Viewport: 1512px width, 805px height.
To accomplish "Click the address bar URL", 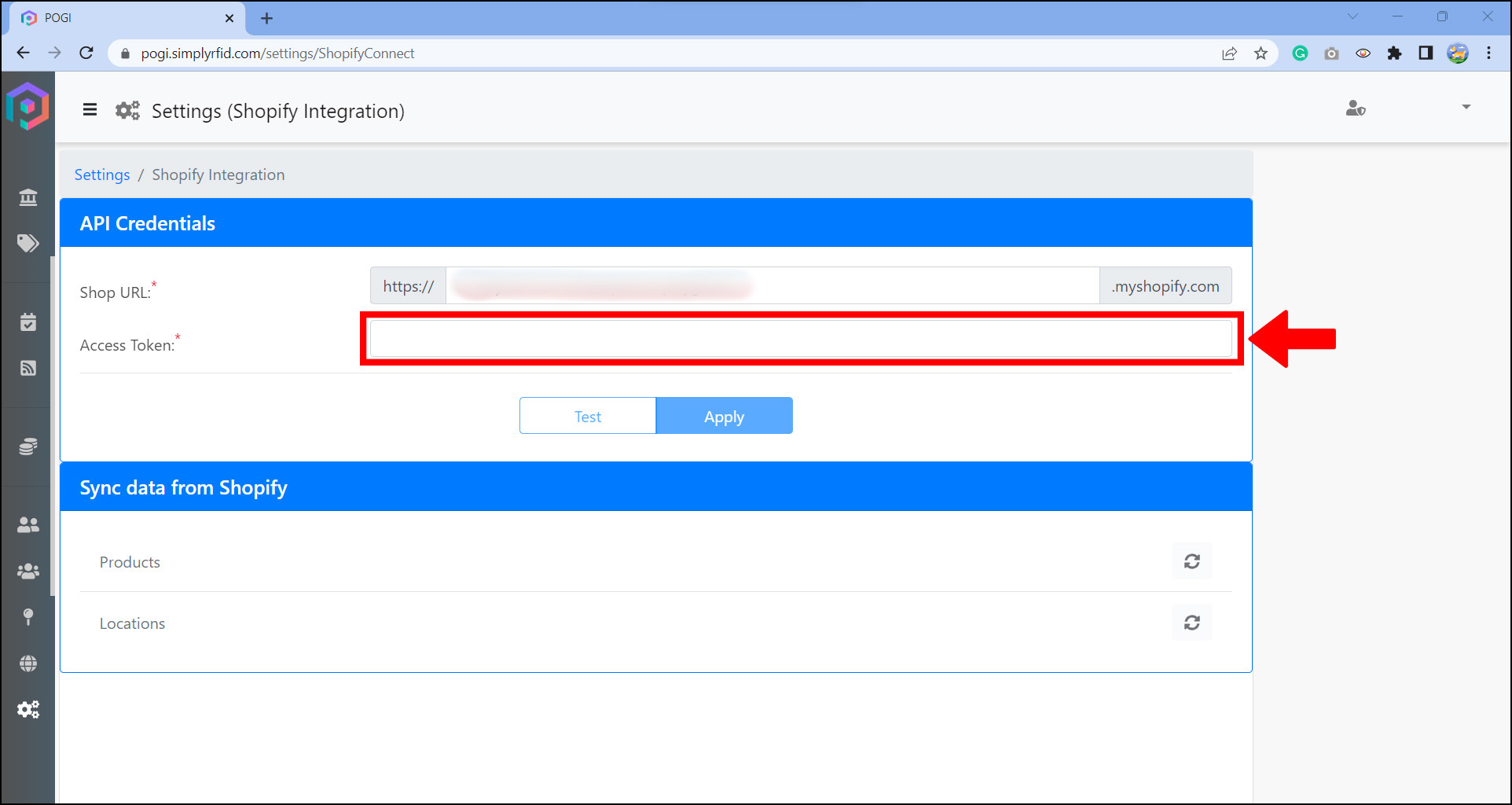I will 277,53.
